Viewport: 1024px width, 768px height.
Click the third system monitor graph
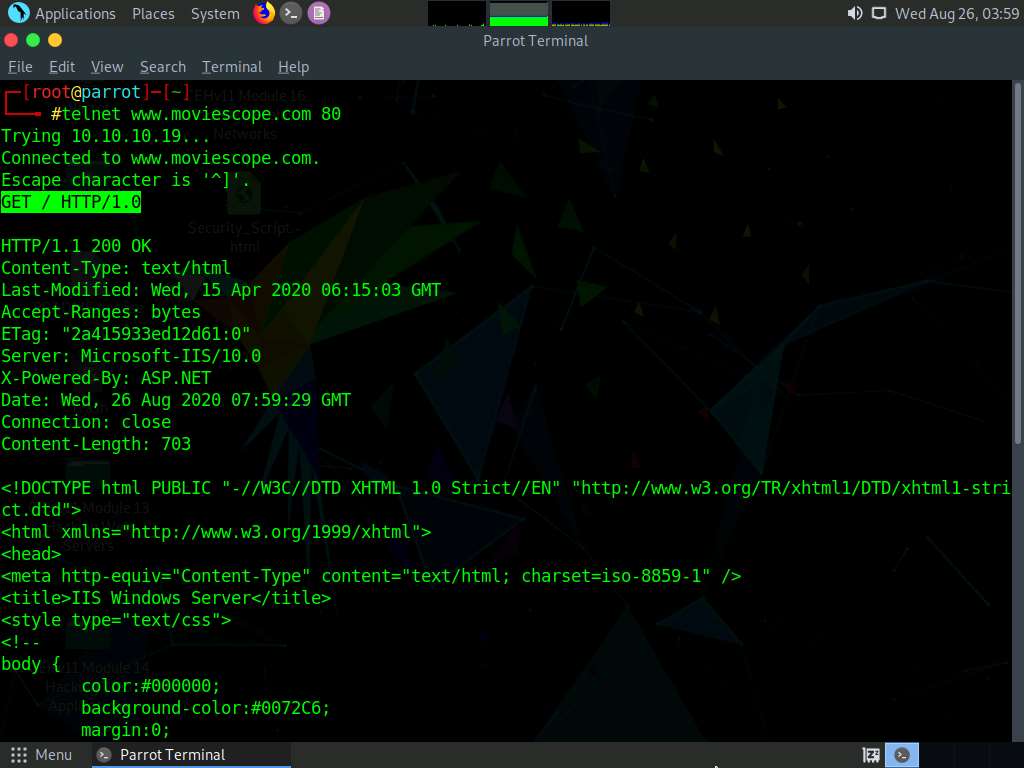pos(581,14)
